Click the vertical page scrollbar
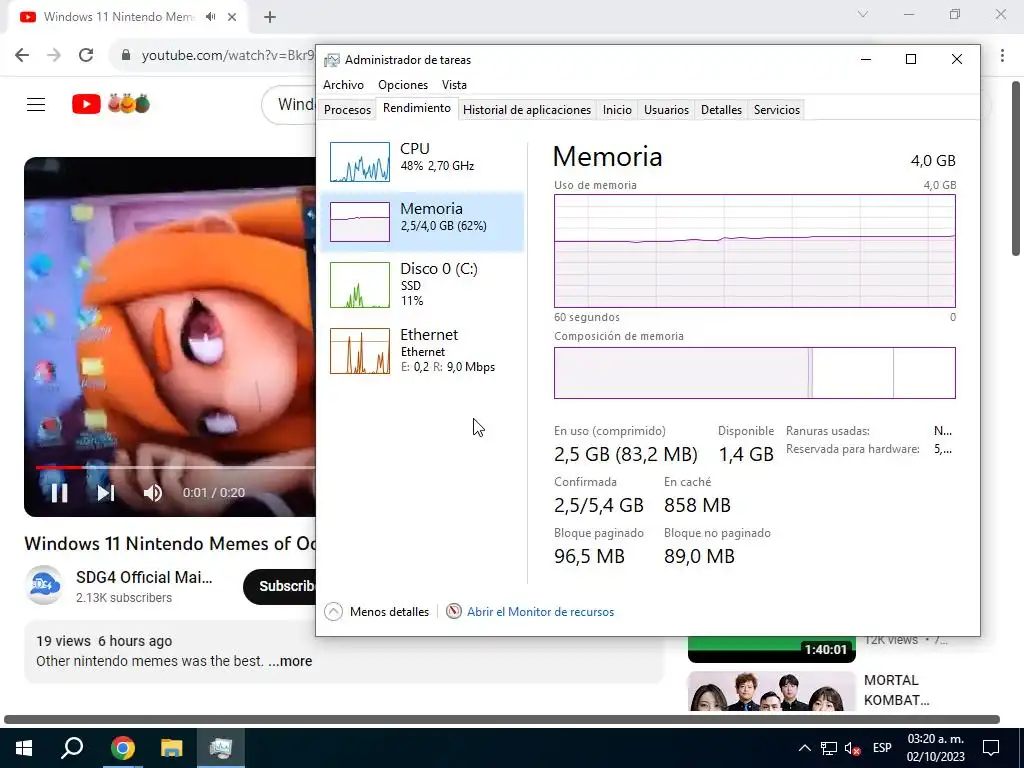The width and height of the screenshot is (1024, 768). [1016, 168]
